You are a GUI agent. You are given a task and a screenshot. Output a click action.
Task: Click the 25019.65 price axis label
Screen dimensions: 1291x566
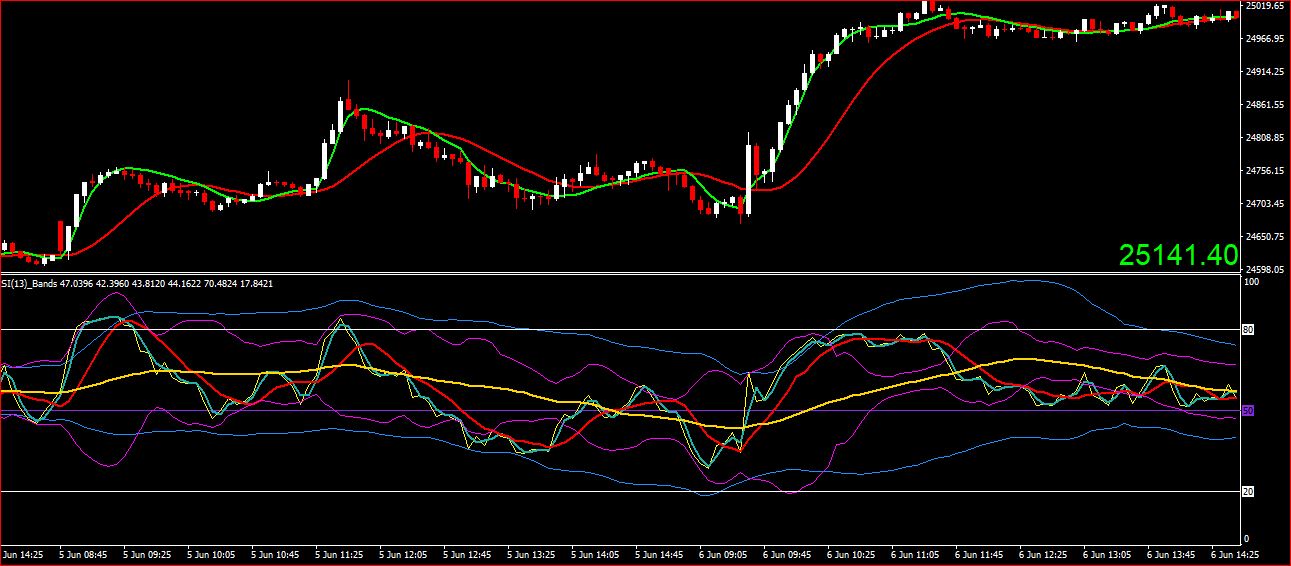click(1265, 6)
